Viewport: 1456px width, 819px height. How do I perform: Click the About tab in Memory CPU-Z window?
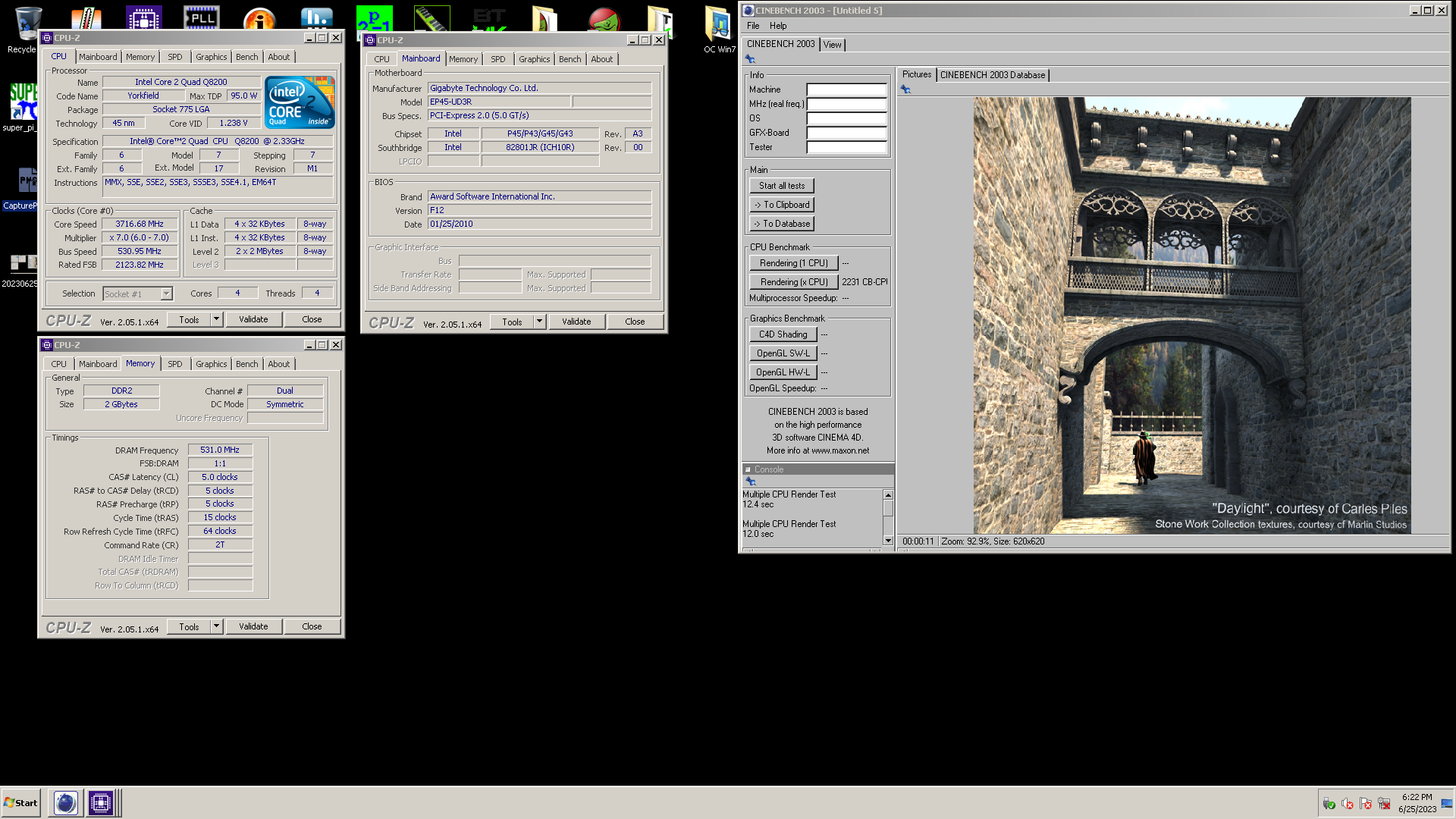(x=278, y=364)
